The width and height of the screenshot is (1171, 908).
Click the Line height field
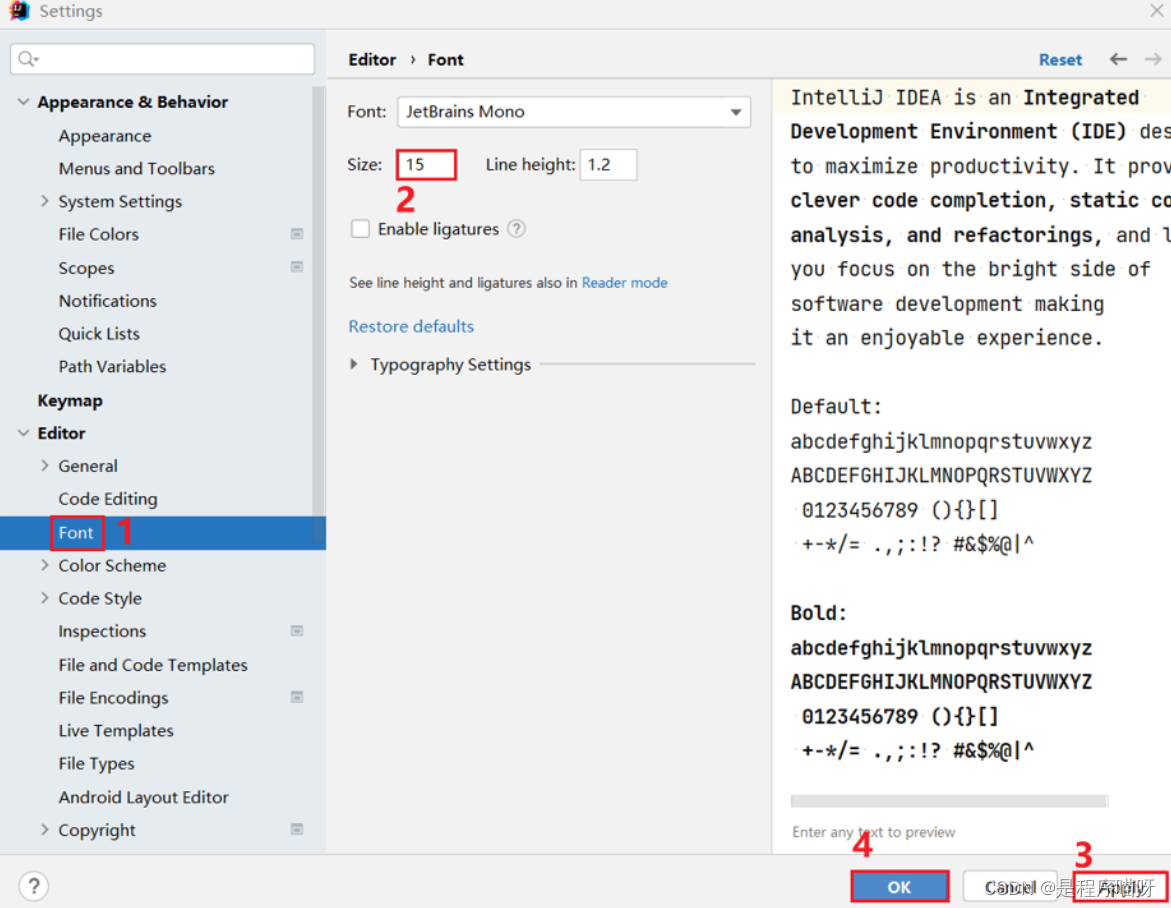(x=608, y=164)
